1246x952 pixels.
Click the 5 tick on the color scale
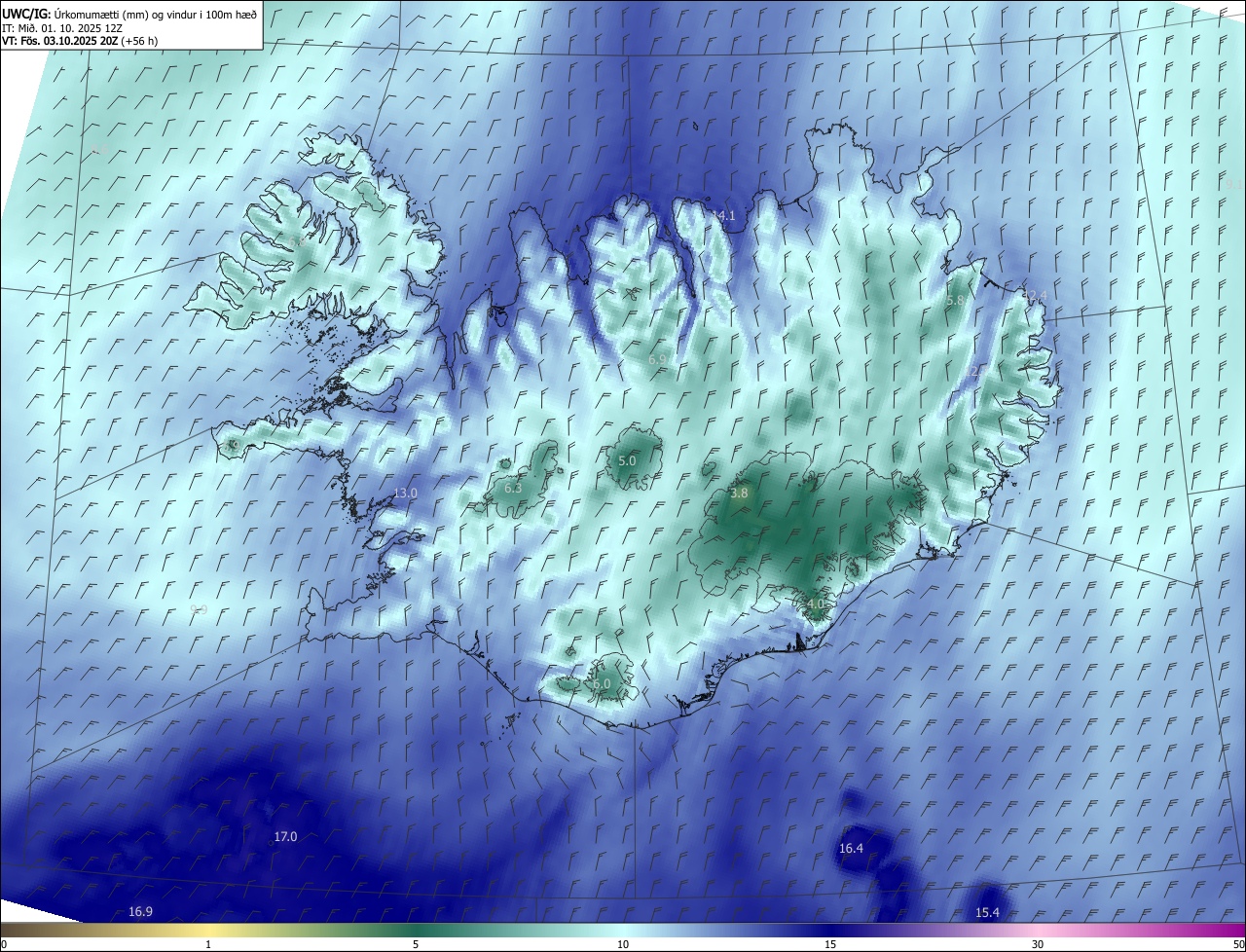click(416, 944)
